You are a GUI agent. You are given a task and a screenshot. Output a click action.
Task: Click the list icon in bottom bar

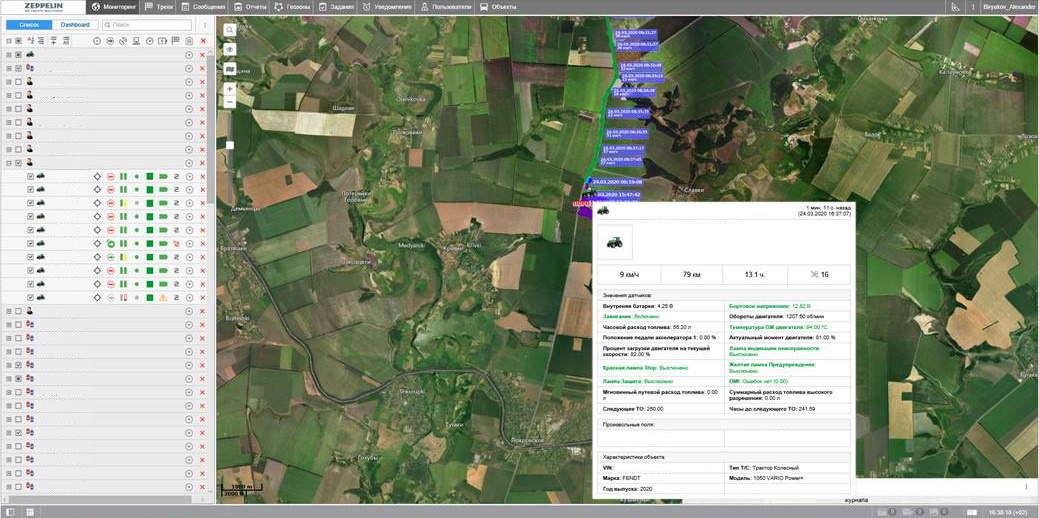click(10, 512)
